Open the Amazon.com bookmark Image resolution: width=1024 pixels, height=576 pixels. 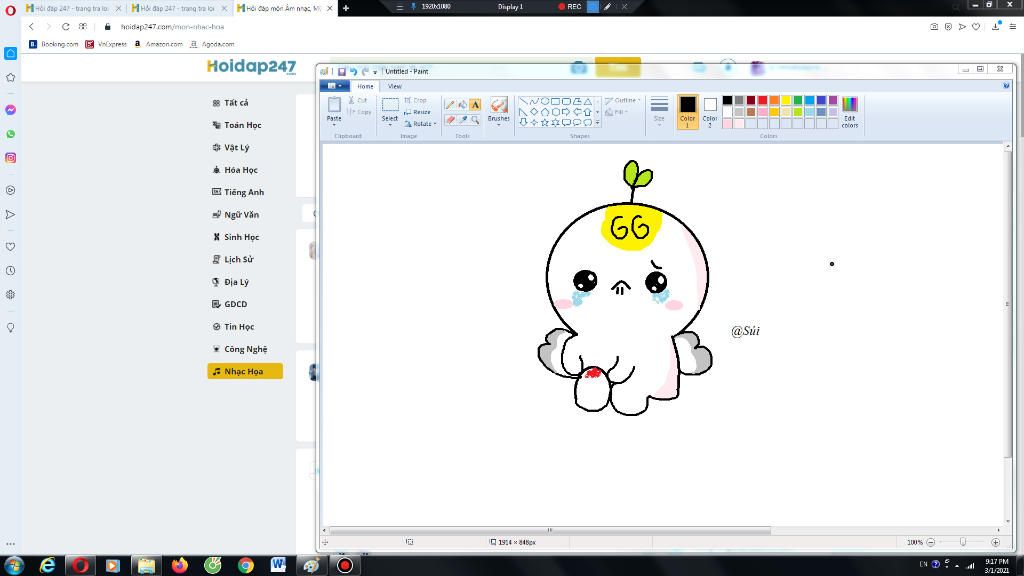tap(158, 44)
